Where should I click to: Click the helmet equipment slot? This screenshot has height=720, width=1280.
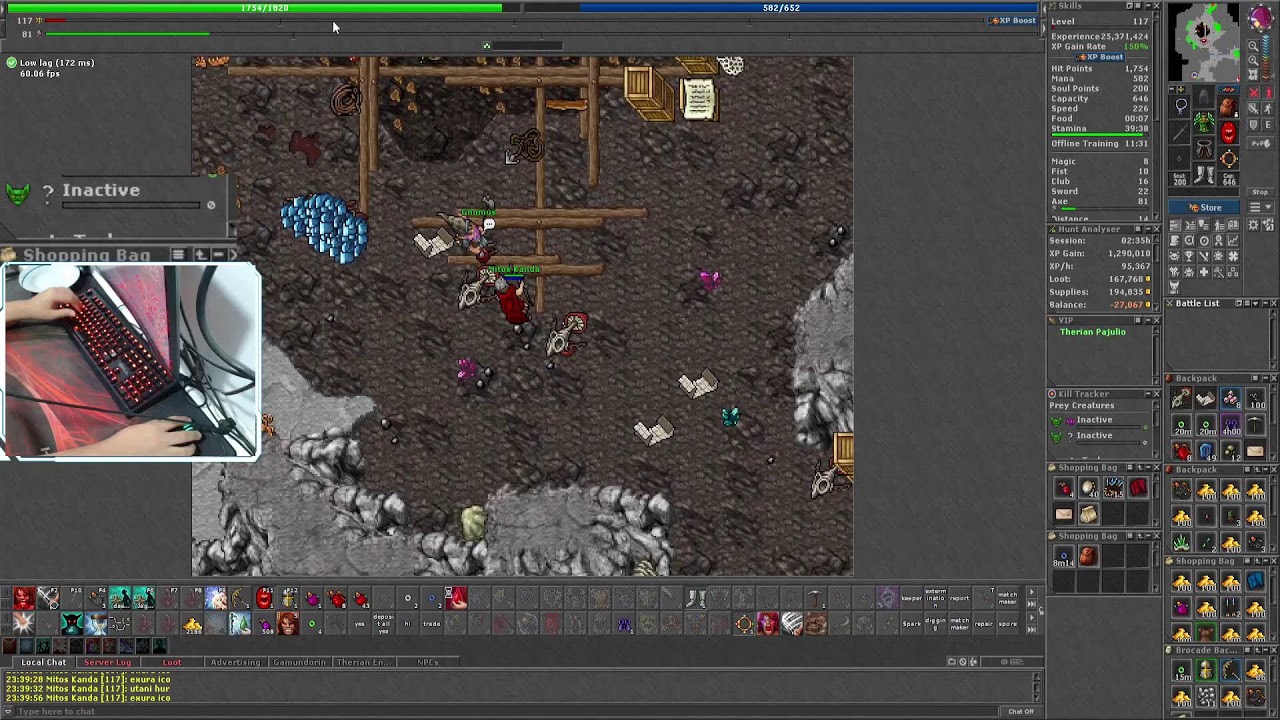pos(1204,97)
